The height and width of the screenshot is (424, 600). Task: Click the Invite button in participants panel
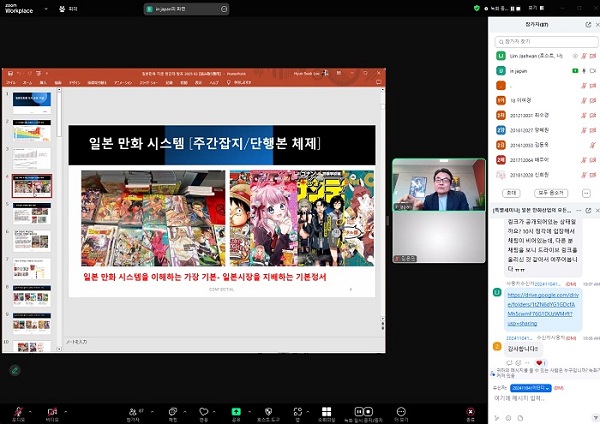click(x=511, y=193)
